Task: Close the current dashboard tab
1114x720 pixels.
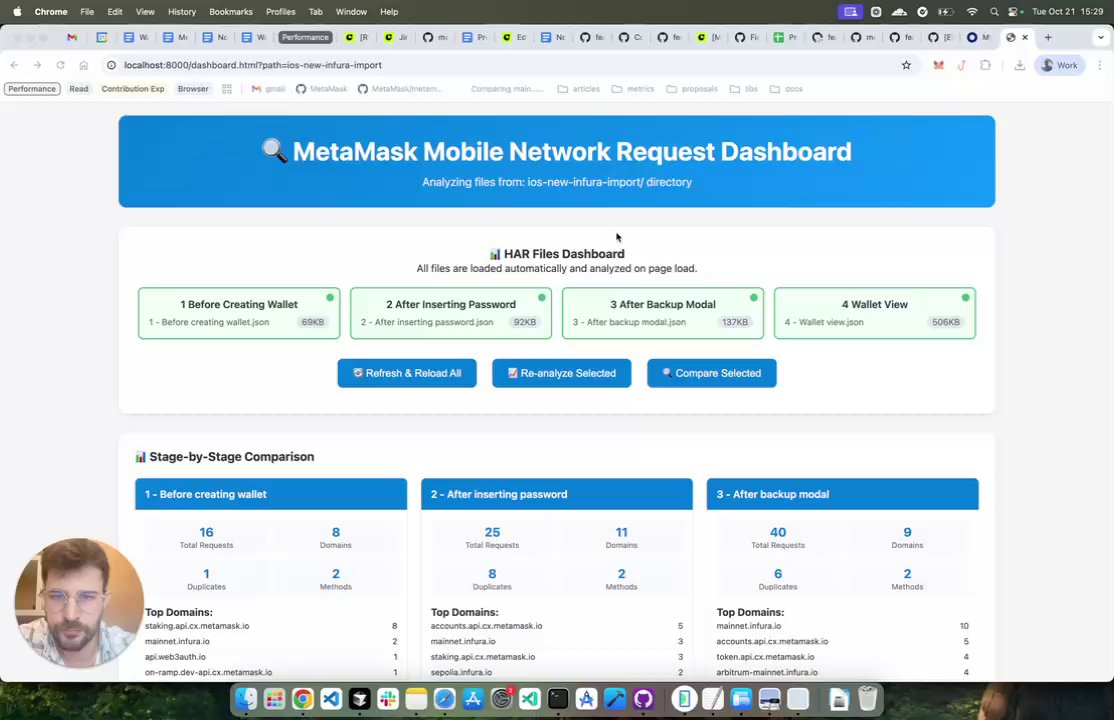Action: click(x=1024, y=37)
